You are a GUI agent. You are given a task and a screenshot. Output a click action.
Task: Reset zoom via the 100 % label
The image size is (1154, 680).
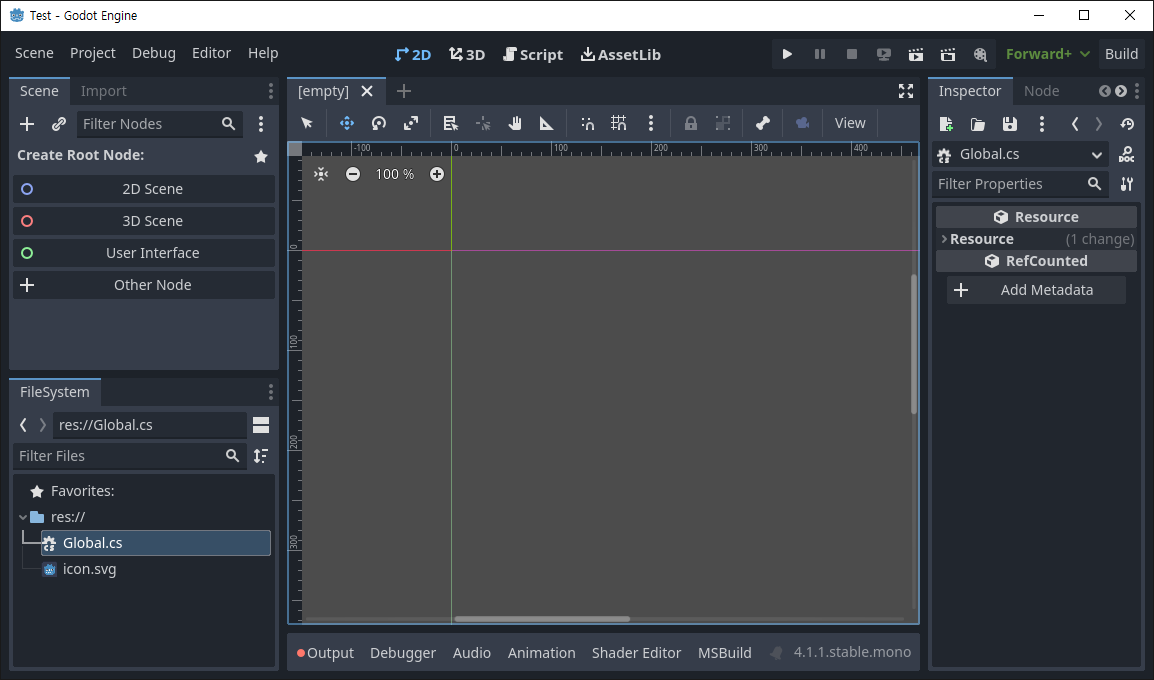(x=394, y=174)
